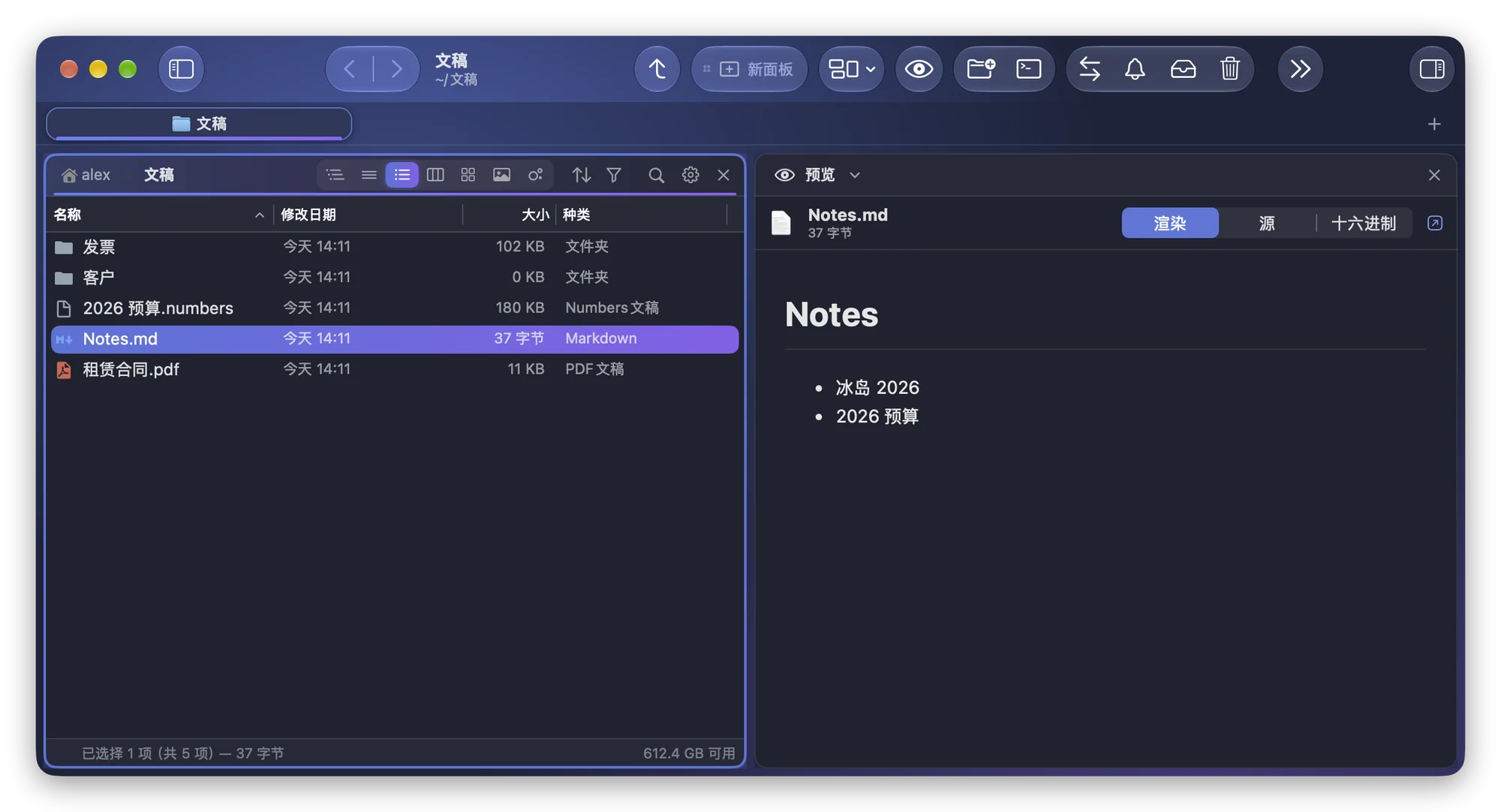
Task: Click the sync transfer arrows icon
Action: click(1090, 69)
